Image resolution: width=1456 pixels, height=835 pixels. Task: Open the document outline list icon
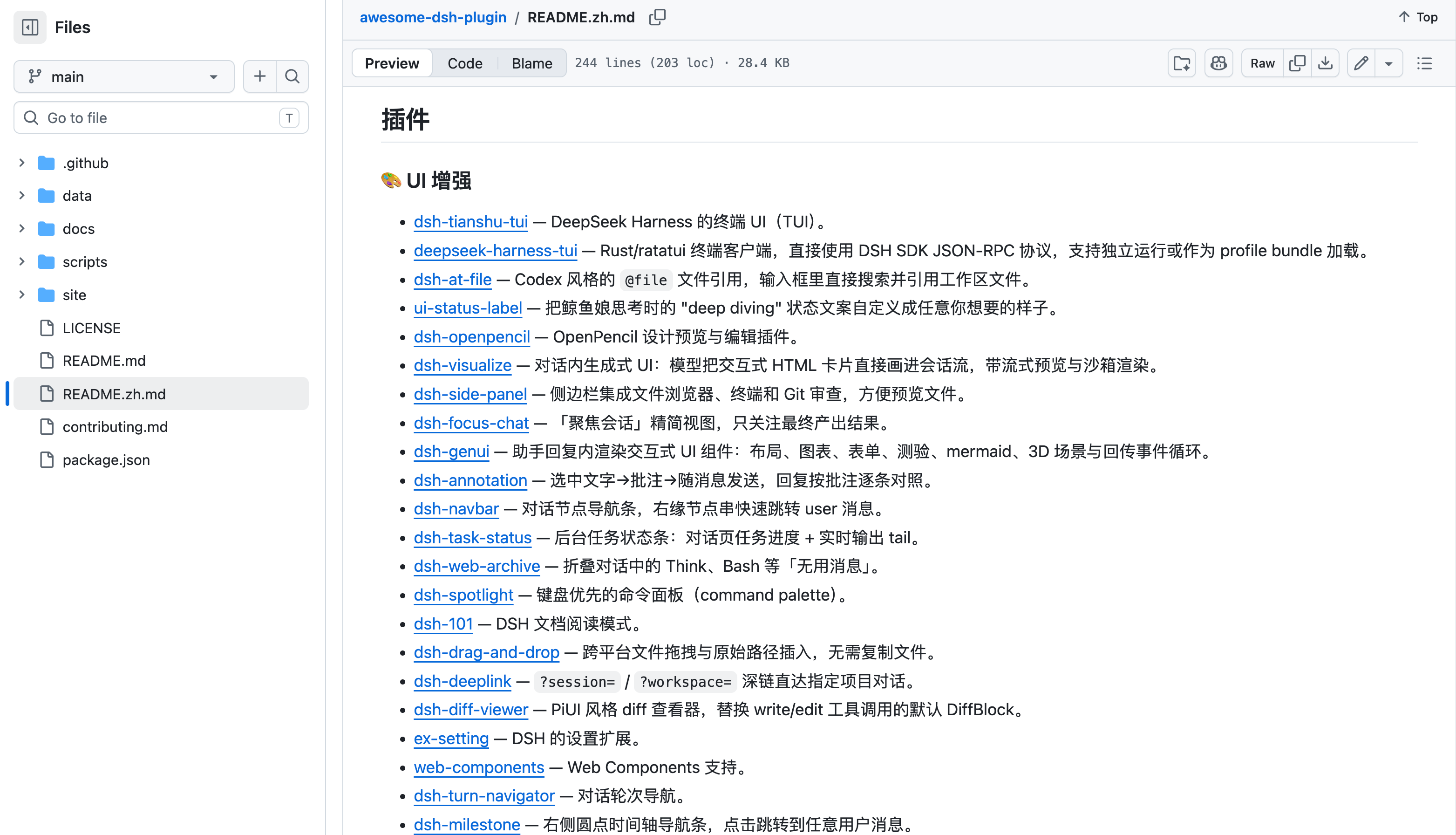coord(1424,63)
